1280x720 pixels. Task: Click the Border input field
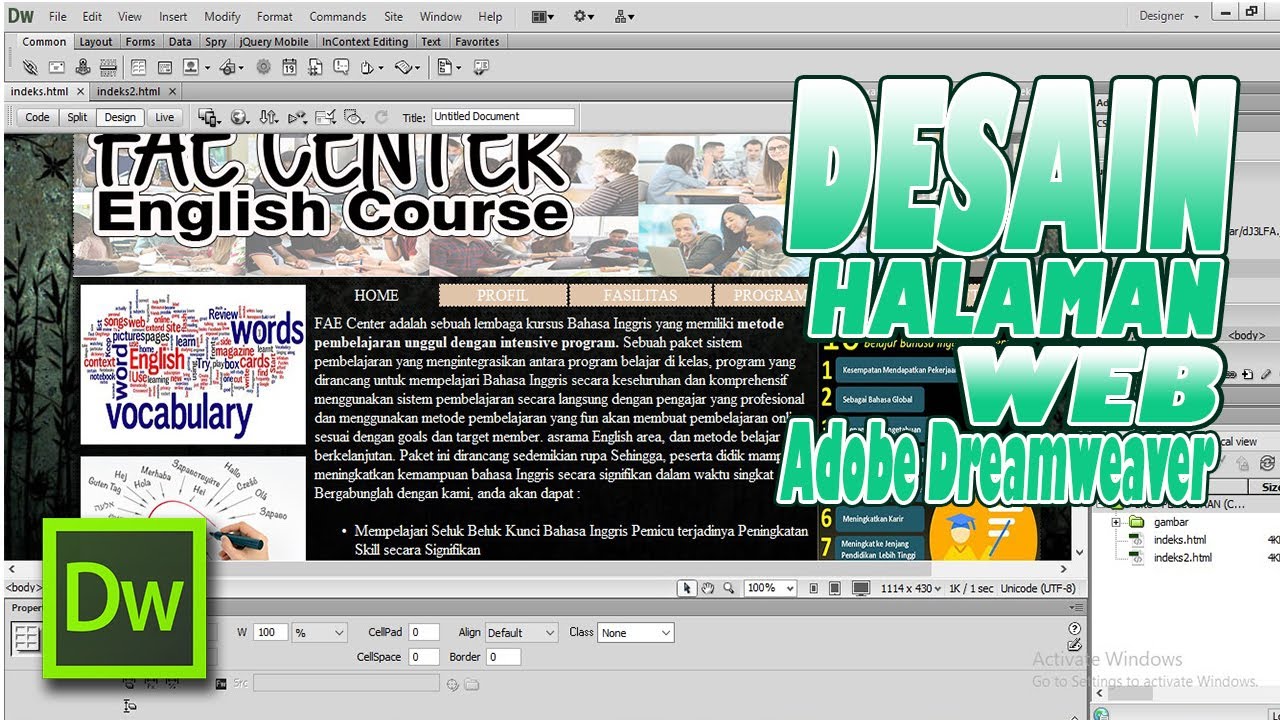(x=503, y=657)
